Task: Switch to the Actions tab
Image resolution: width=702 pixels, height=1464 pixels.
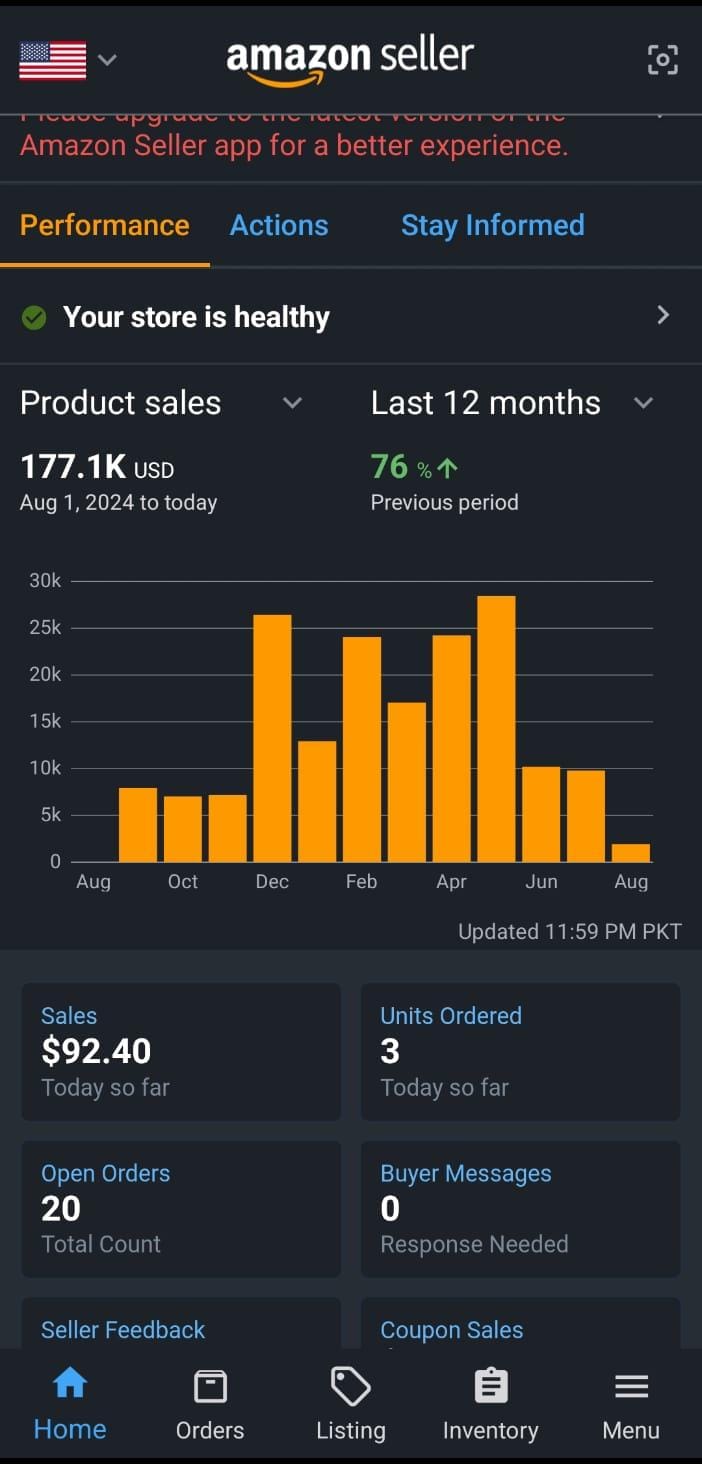Action: pos(279,225)
